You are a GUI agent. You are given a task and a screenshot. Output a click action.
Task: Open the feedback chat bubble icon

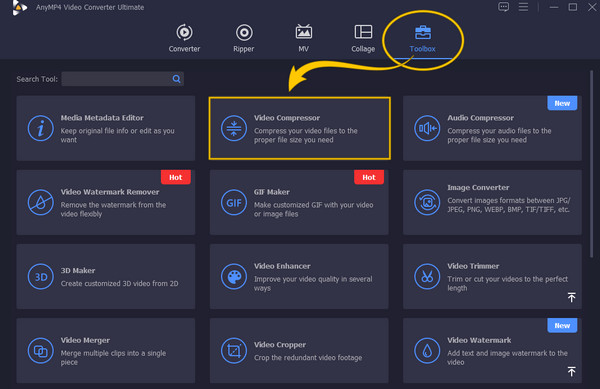tap(504, 7)
